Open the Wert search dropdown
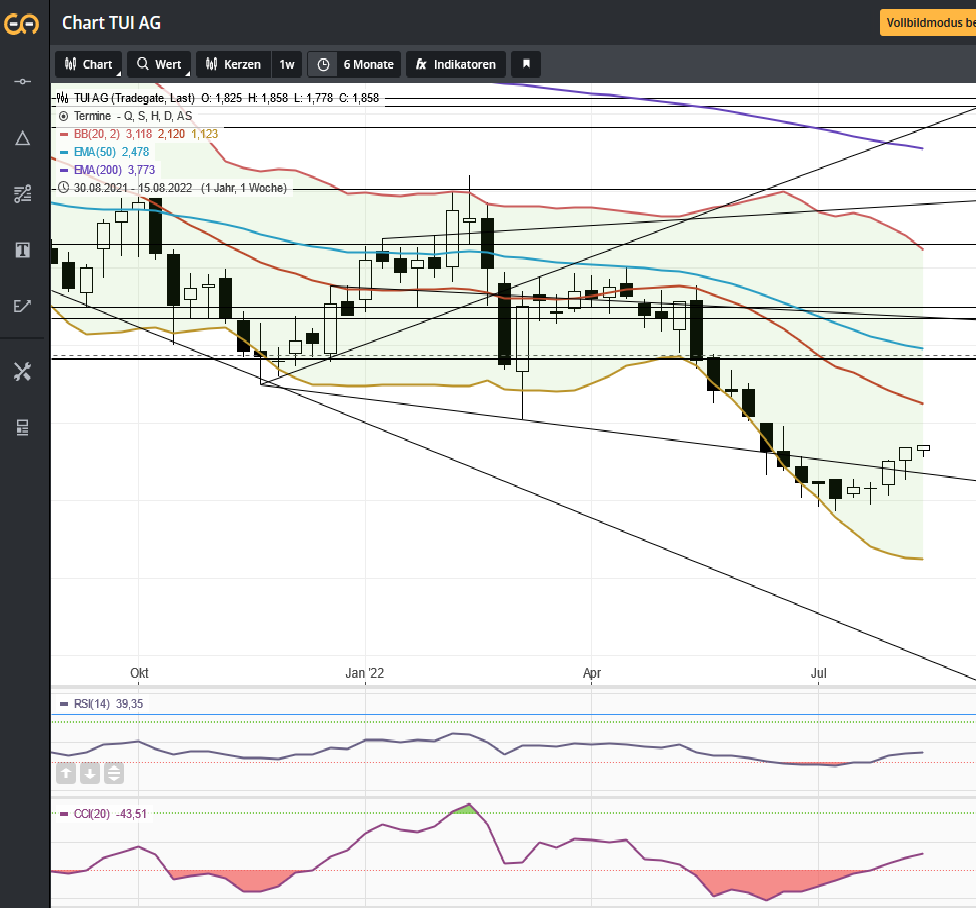976x908 pixels. [159, 64]
